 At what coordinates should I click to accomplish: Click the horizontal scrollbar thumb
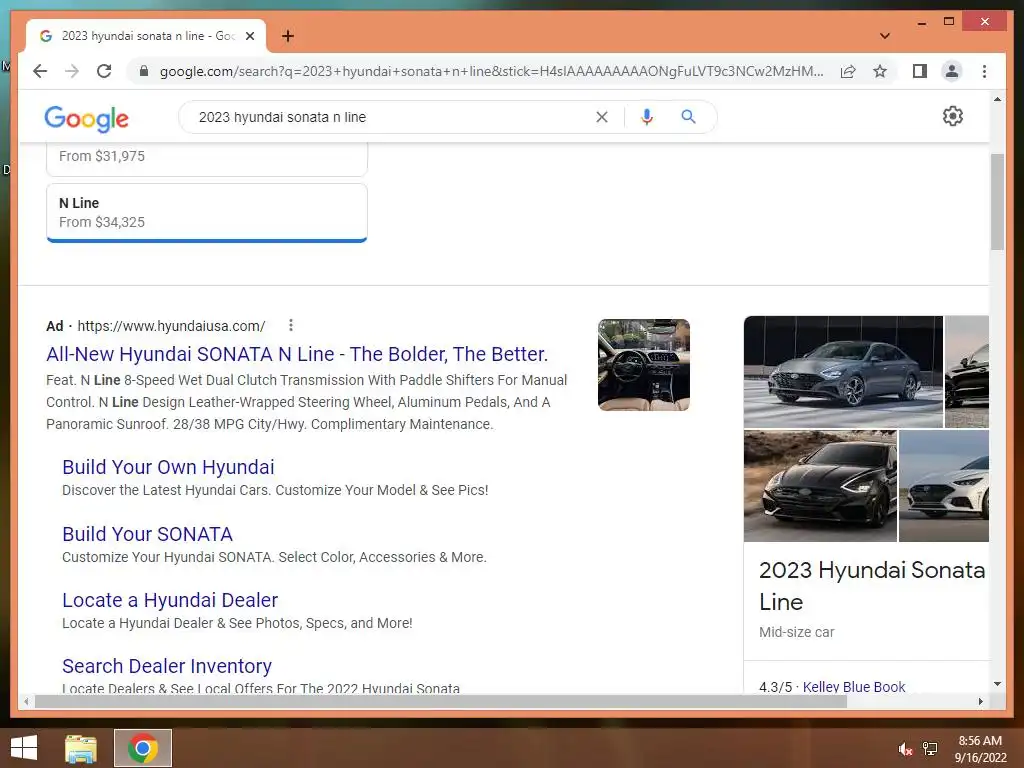441,701
